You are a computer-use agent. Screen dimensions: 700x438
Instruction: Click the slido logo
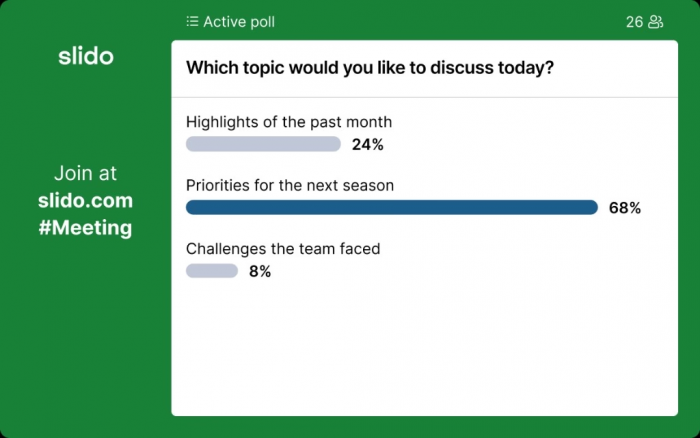86,56
